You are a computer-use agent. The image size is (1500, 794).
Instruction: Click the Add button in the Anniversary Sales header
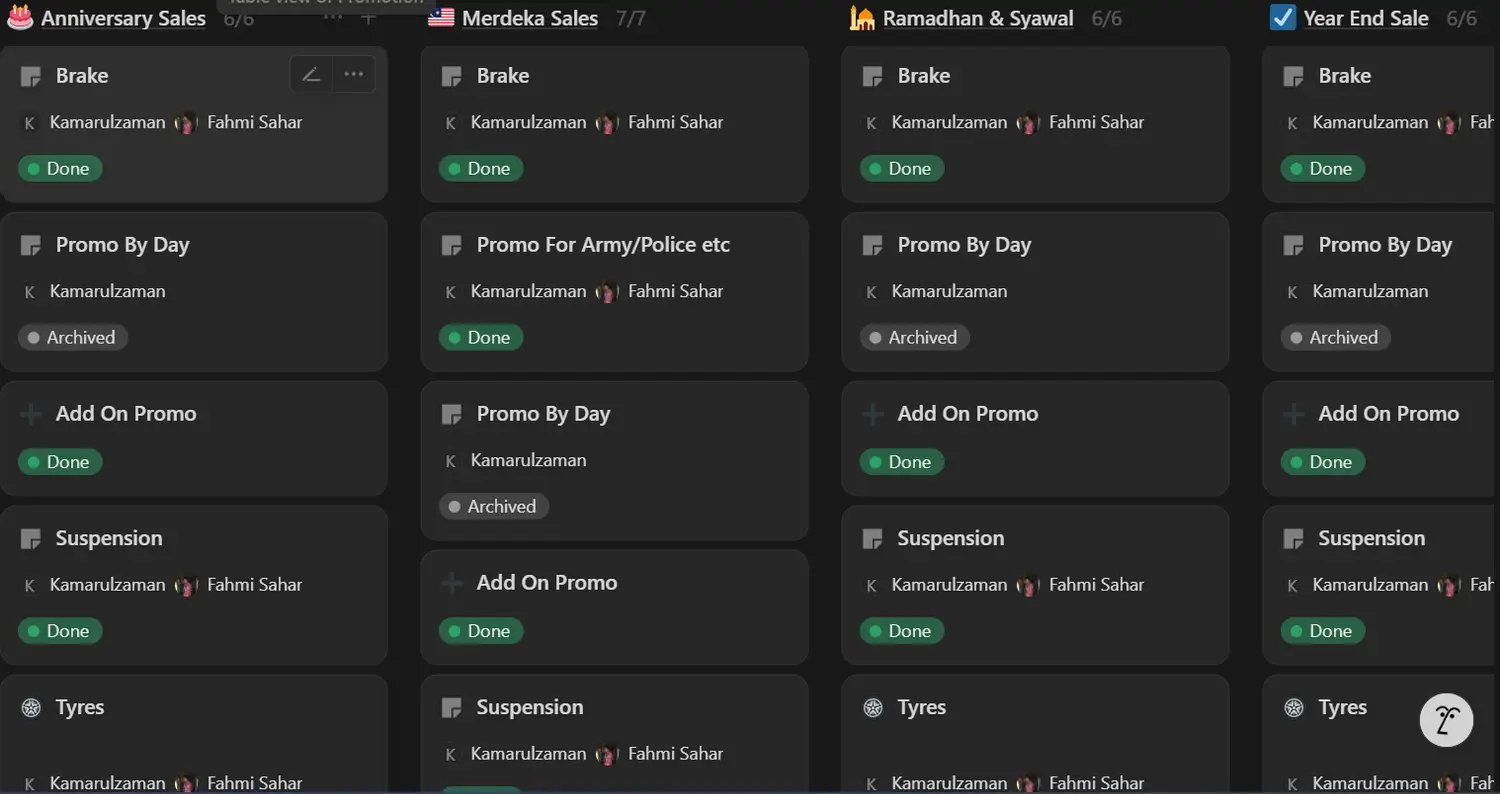368,17
